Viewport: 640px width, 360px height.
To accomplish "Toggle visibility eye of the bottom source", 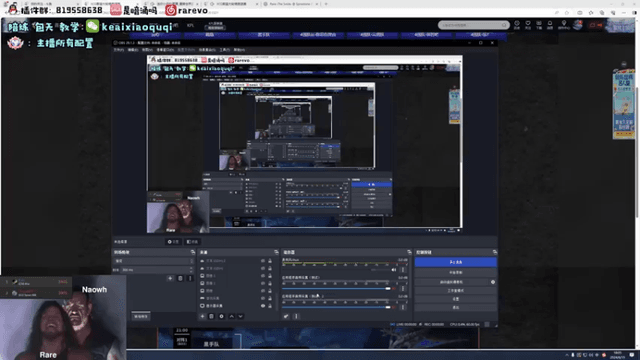I will [263, 306].
